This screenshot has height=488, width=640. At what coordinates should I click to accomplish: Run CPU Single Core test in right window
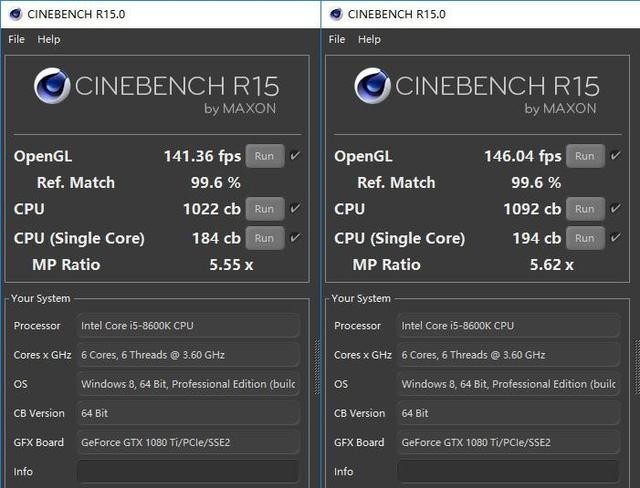point(585,238)
